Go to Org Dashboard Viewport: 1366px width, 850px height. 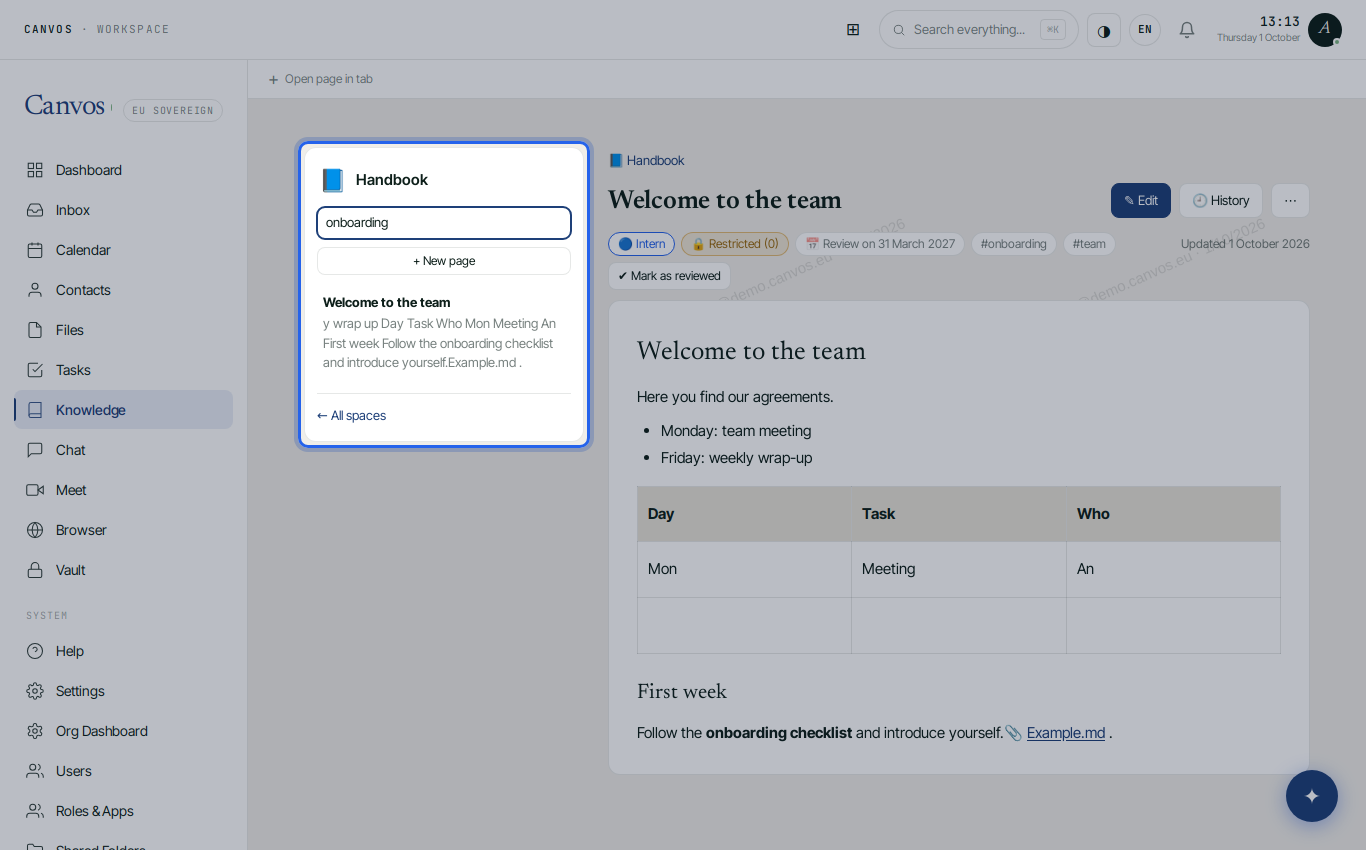click(x=123, y=731)
